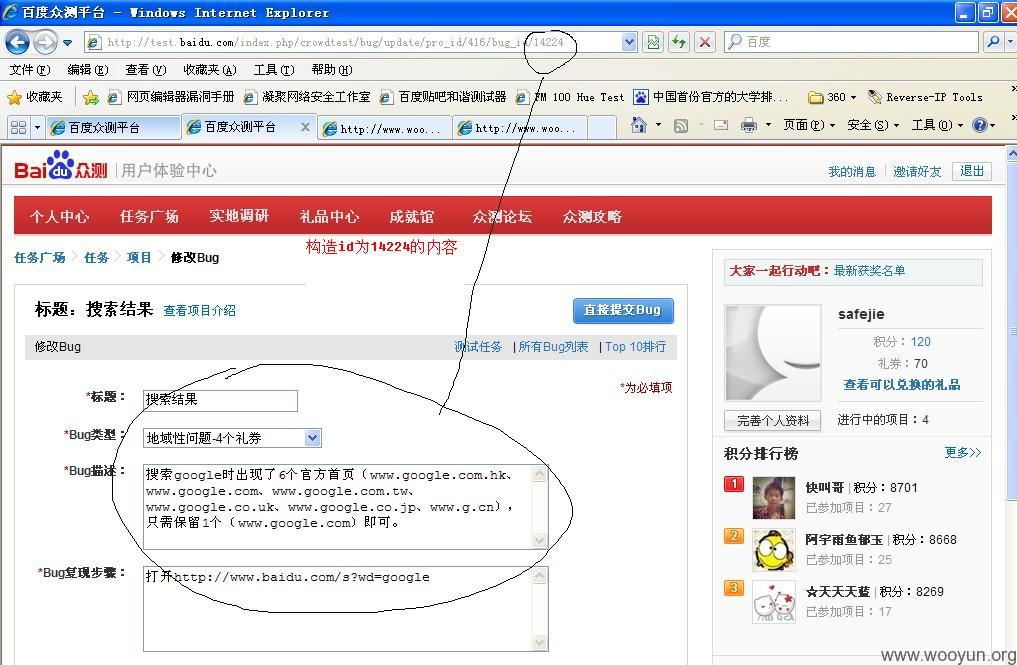Viewport: 1017px width, 665px height.
Task: Go to 个人中心 in red navbar
Action: 60,216
